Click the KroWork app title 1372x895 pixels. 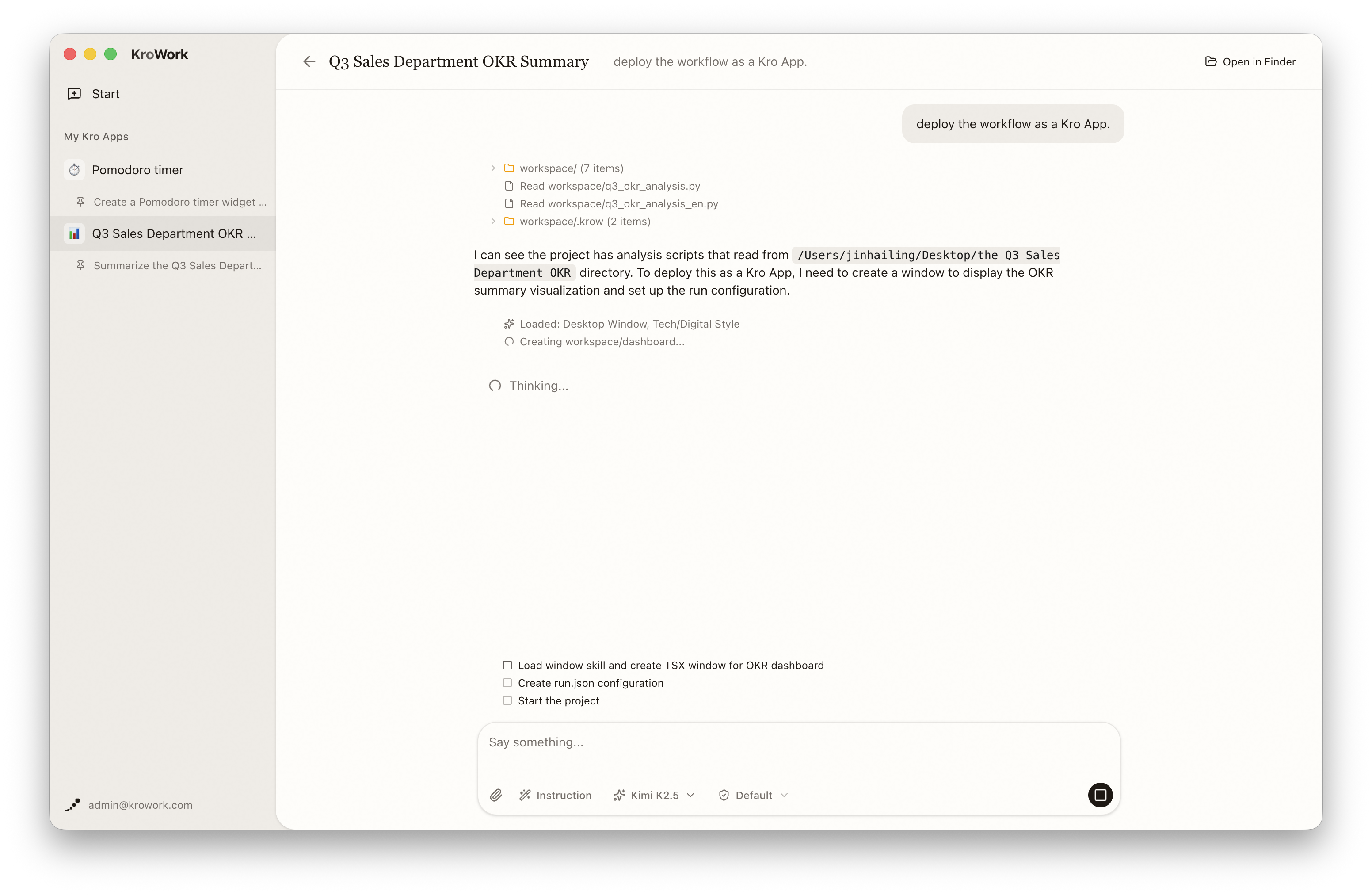[x=160, y=54]
